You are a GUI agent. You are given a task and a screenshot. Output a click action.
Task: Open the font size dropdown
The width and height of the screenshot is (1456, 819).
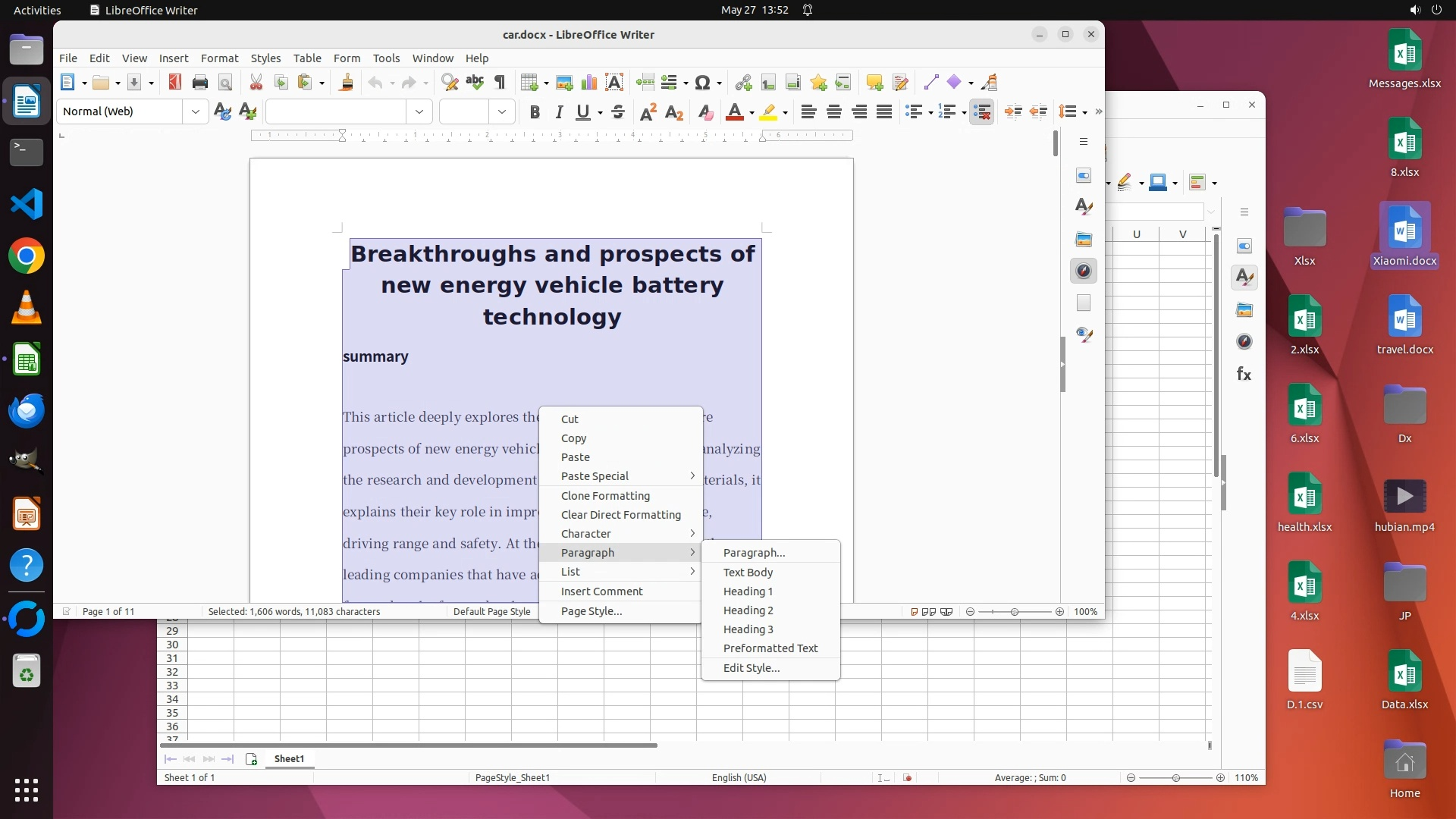pos(502,111)
